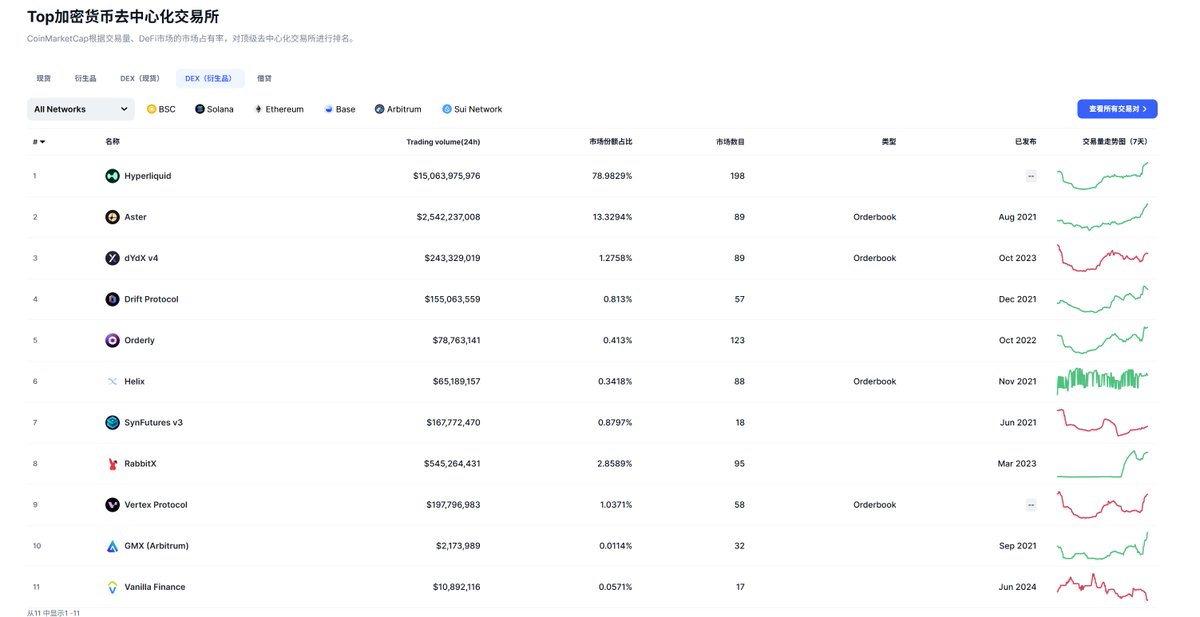View Vanilla Finance's 7-day volume chart
Screen dimensions: 1200x617
click(x=1103, y=587)
